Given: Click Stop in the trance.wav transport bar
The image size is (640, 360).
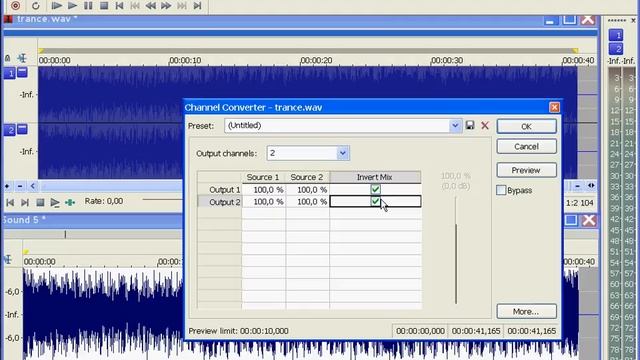Looking at the screenshot, I should click(x=40, y=202).
